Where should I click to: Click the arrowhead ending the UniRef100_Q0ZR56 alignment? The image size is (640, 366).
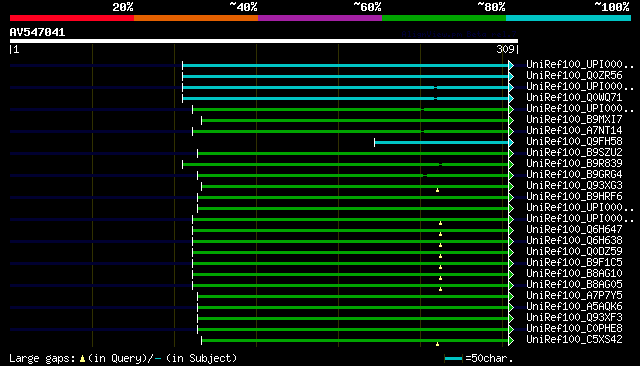point(511,76)
